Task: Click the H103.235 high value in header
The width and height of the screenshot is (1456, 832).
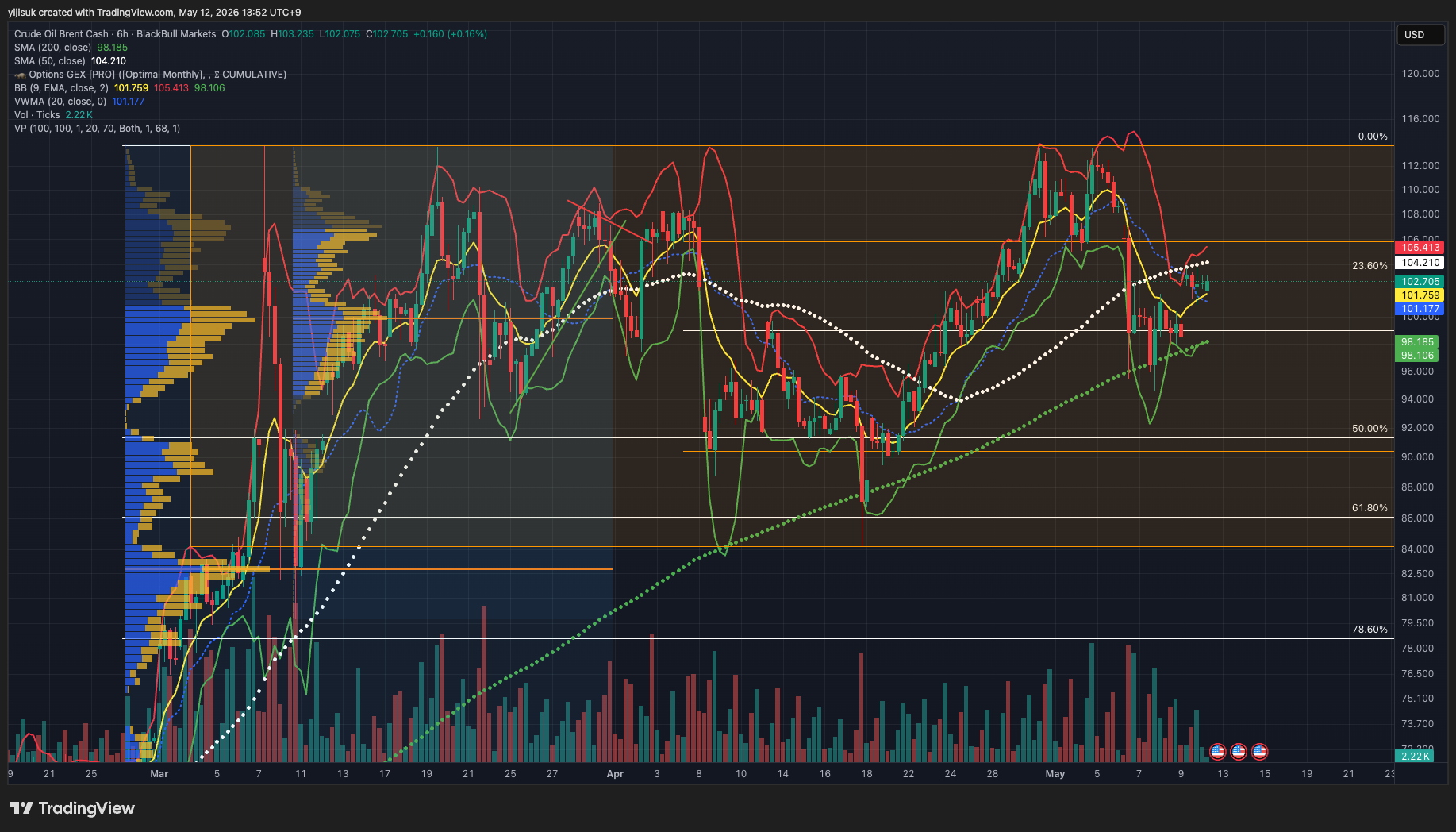Action: coord(293,34)
